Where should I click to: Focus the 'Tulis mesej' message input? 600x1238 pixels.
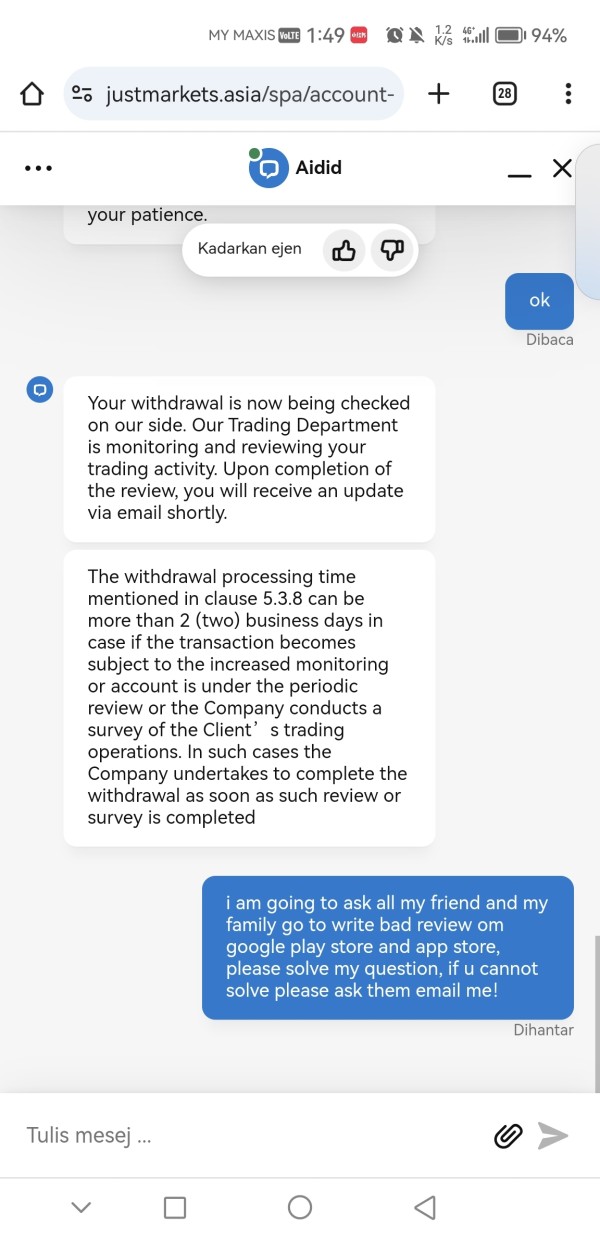pos(250,1136)
